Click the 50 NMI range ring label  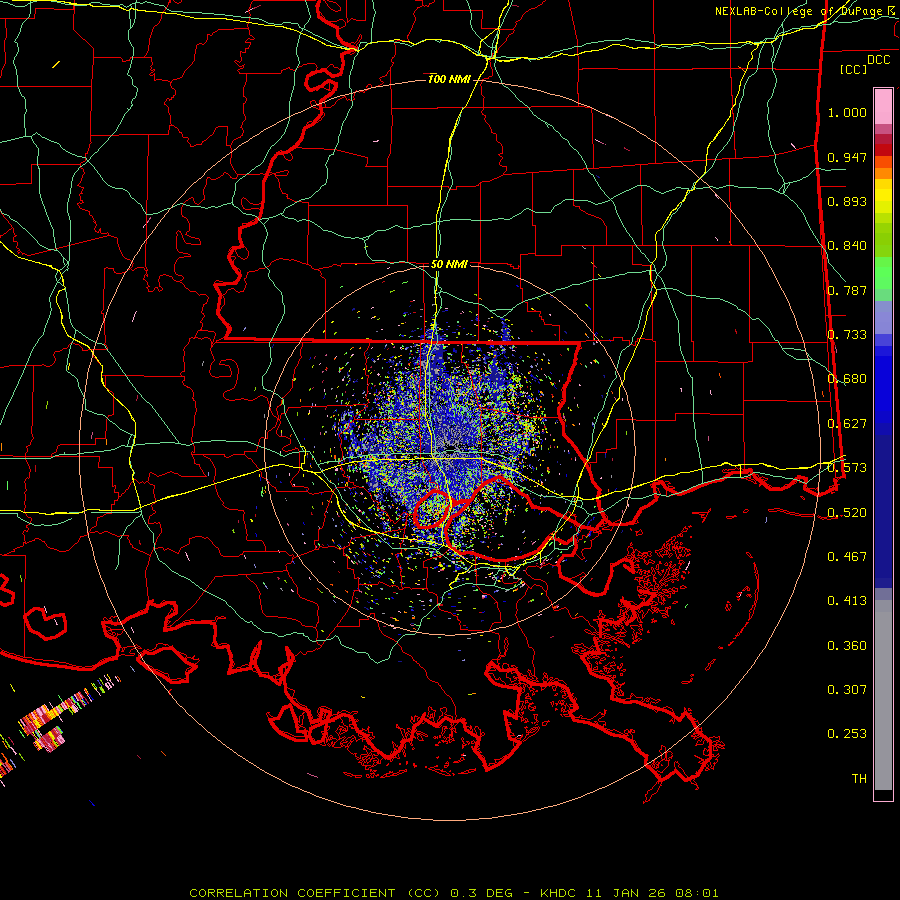click(x=449, y=264)
